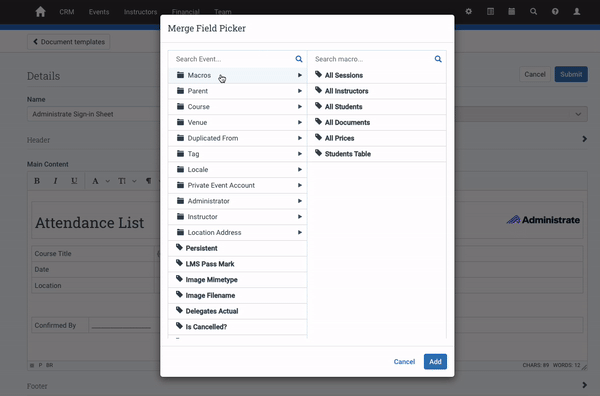Viewport: 600px width, 396px height.
Task: Expand the Administrator folder
Action: tap(237, 201)
